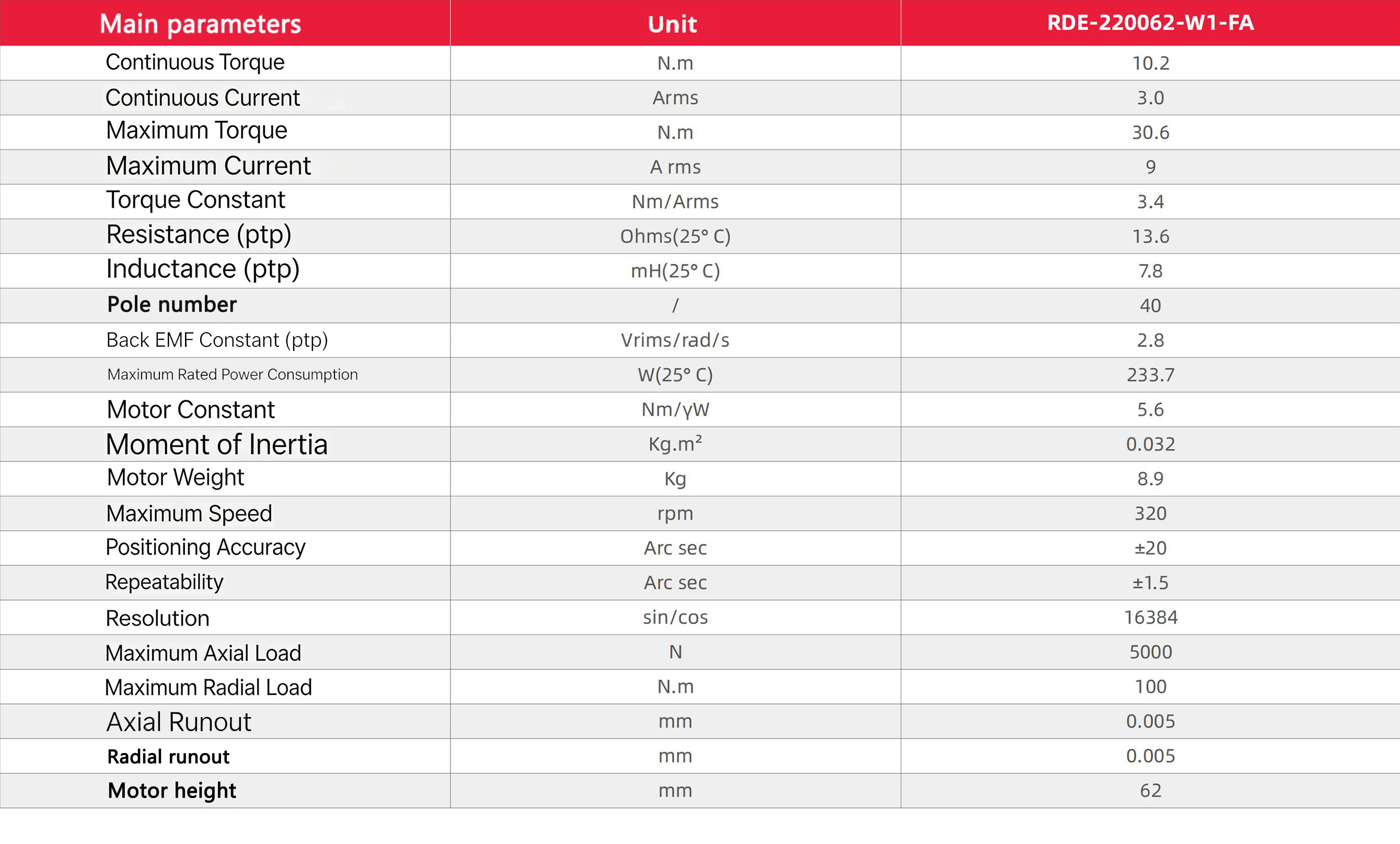
Task: Select the Resistance (ptp) value 13.6
Action: tap(1150, 236)
